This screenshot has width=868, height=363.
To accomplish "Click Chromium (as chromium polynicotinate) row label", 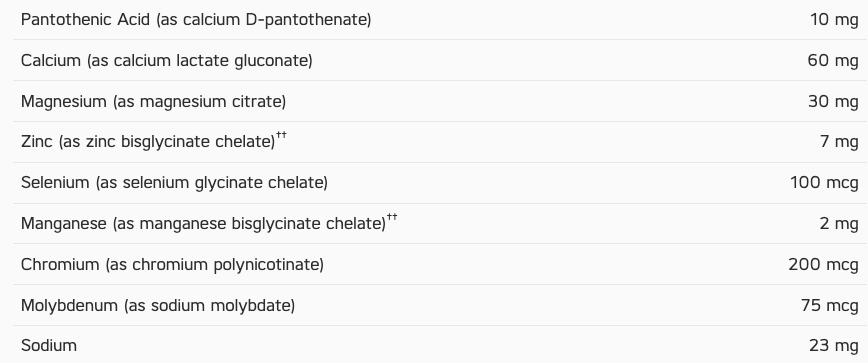I will point(172,265).
